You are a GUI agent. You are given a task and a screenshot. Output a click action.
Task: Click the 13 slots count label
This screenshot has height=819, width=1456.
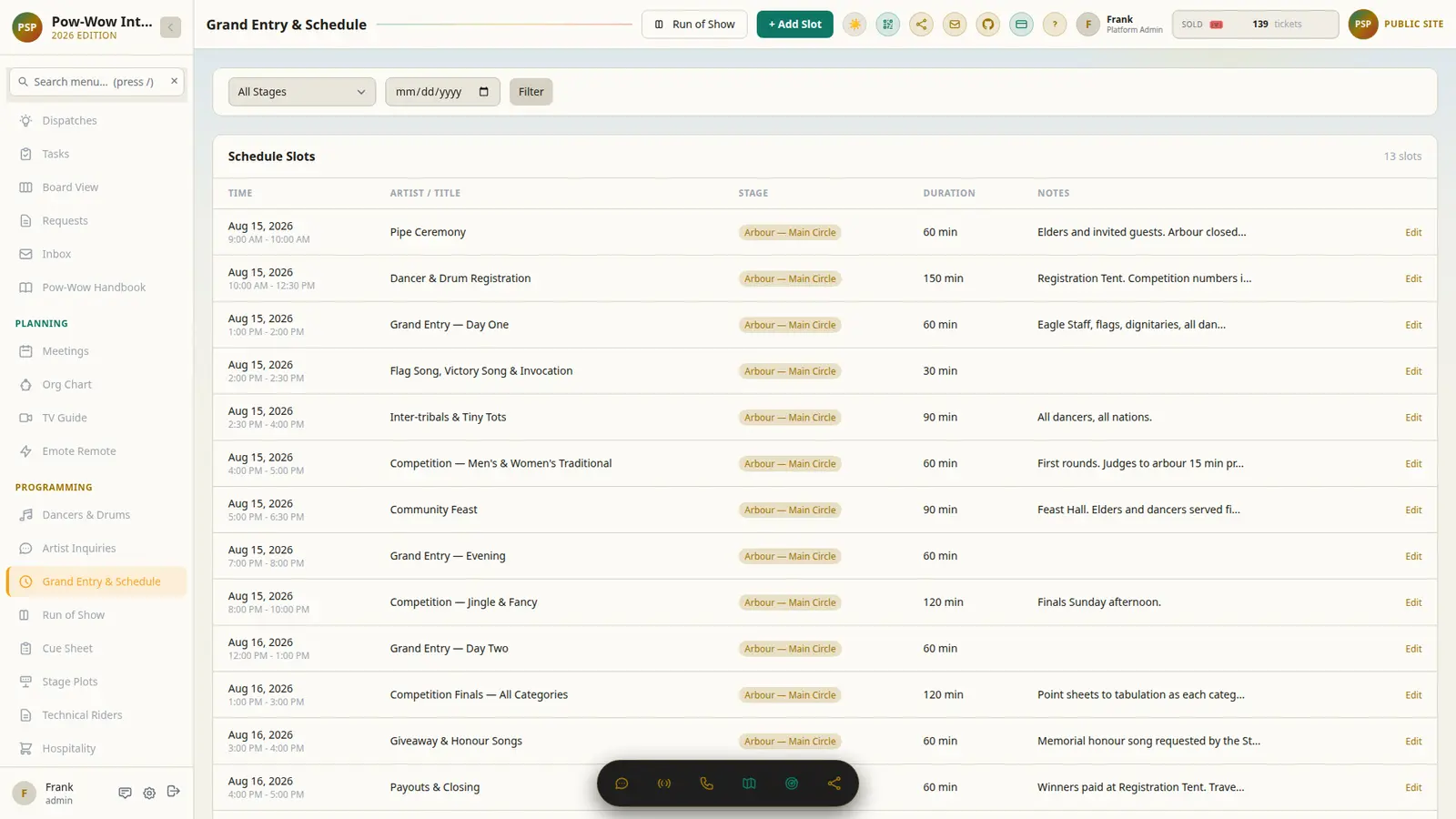pyautogui.click(x=1402, y=157)
